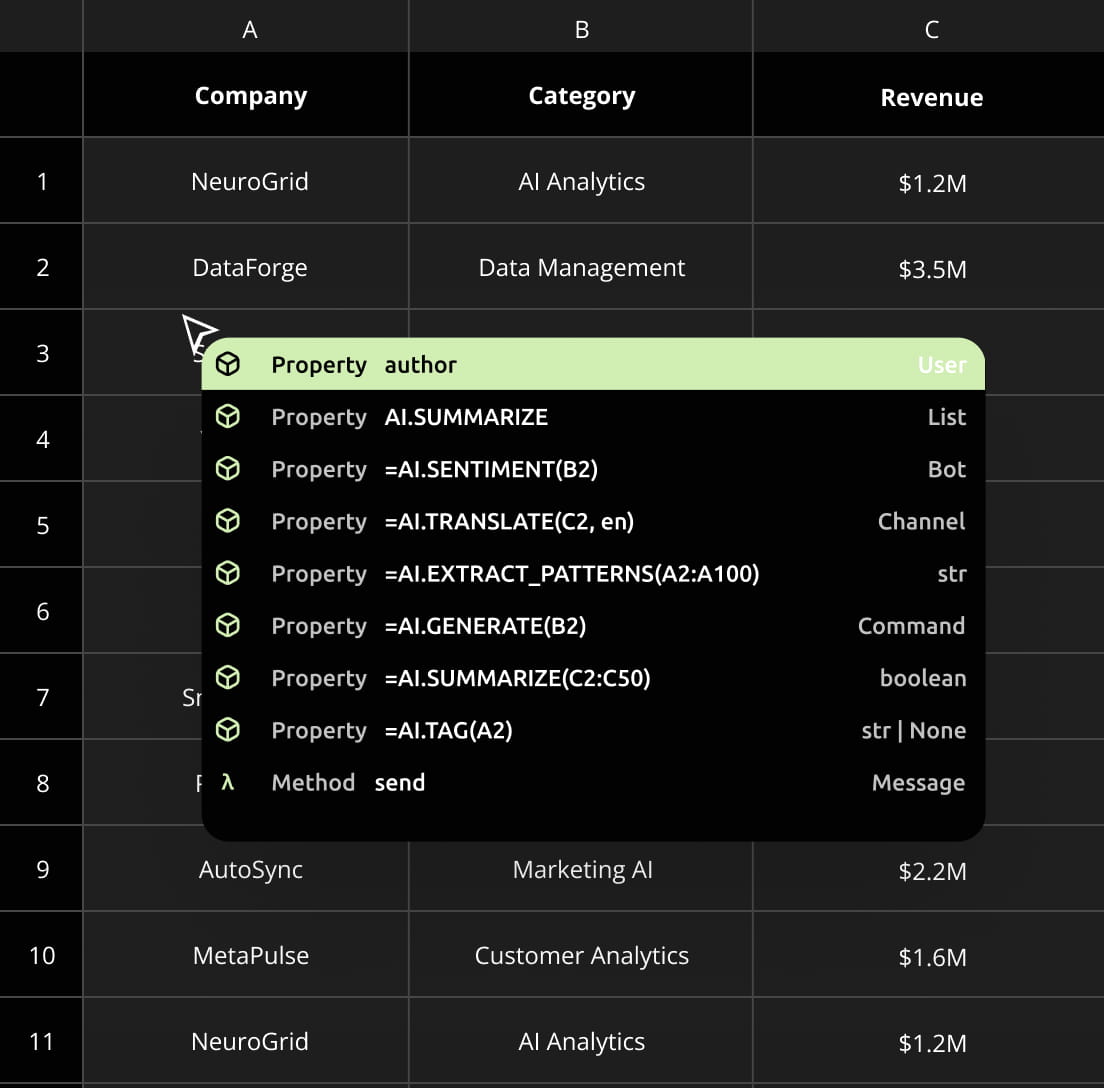
Task: Click the cube icon beside =AI.TRANSLATE(C2, en)
Action: (x=227, y=520)
